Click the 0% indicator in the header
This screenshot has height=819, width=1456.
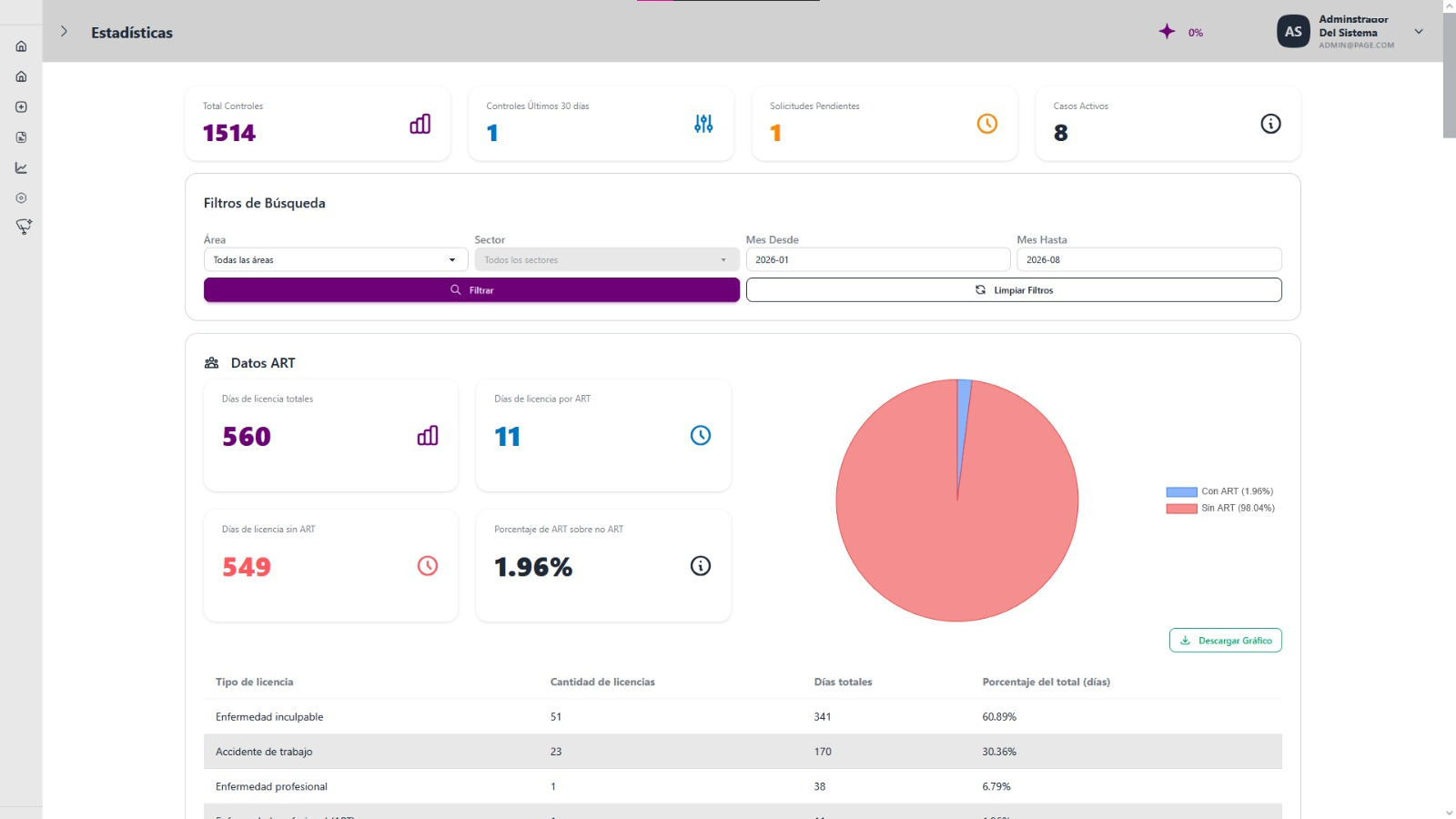[1196, 33]
